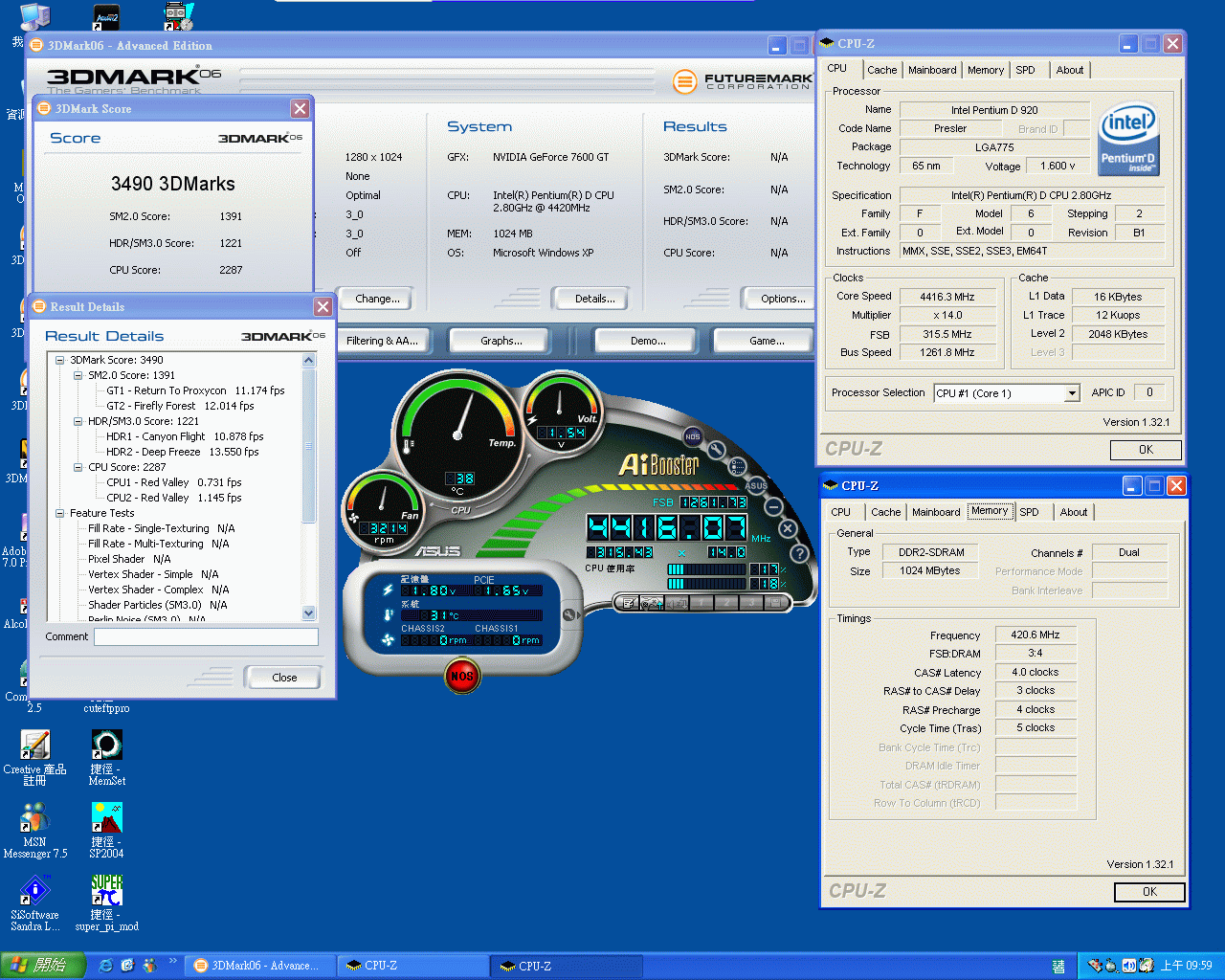Click Game... button in 3DMark06
Viewport: 1225px width, 980px height.
(x=766, y=341)
